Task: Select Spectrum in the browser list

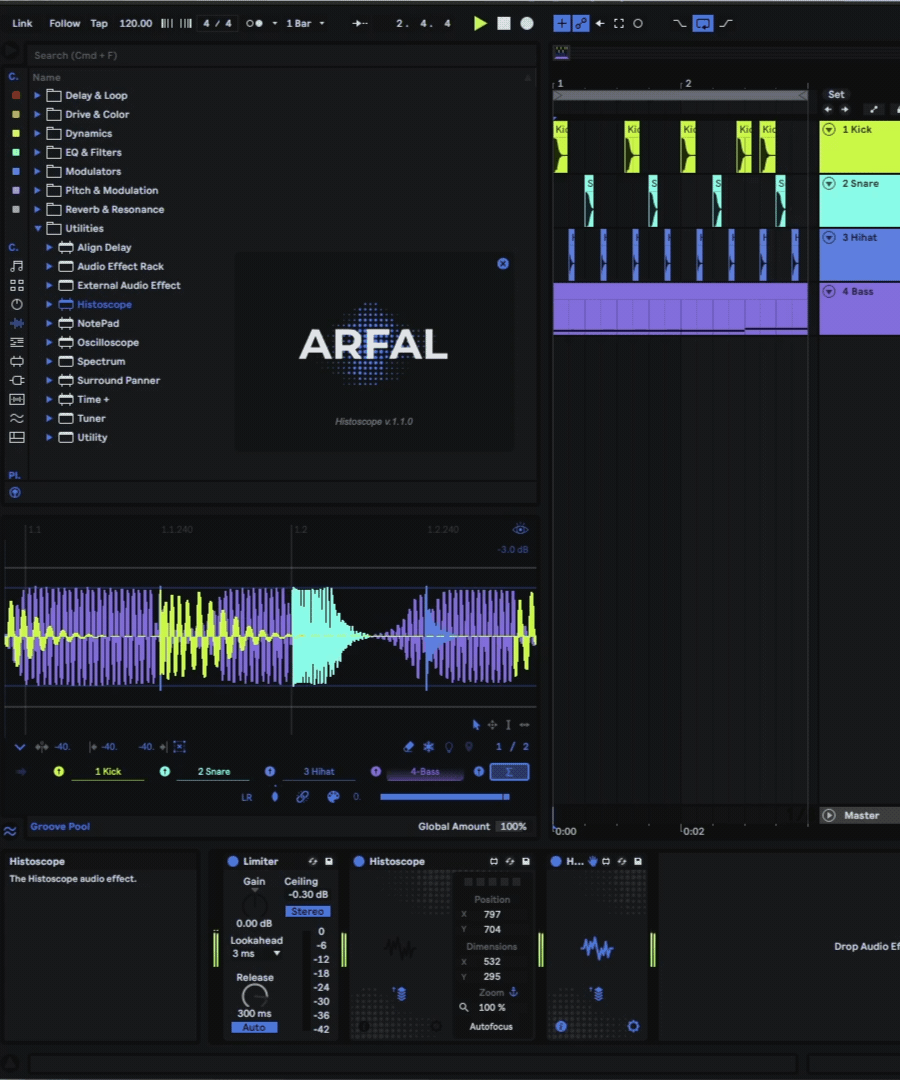Action: [x=101, y=362]
